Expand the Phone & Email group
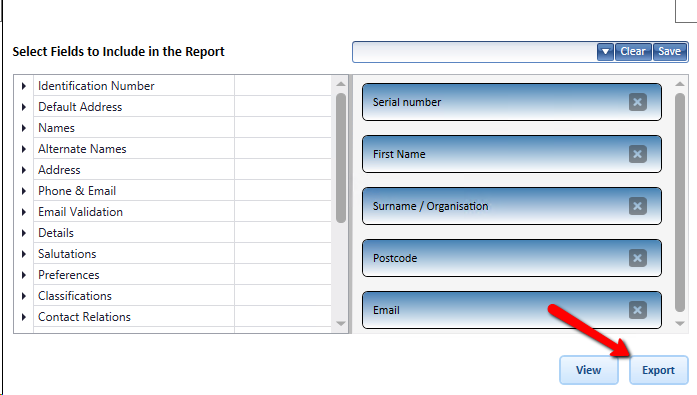Screen dimensions: 697x395 click(24, 191)
